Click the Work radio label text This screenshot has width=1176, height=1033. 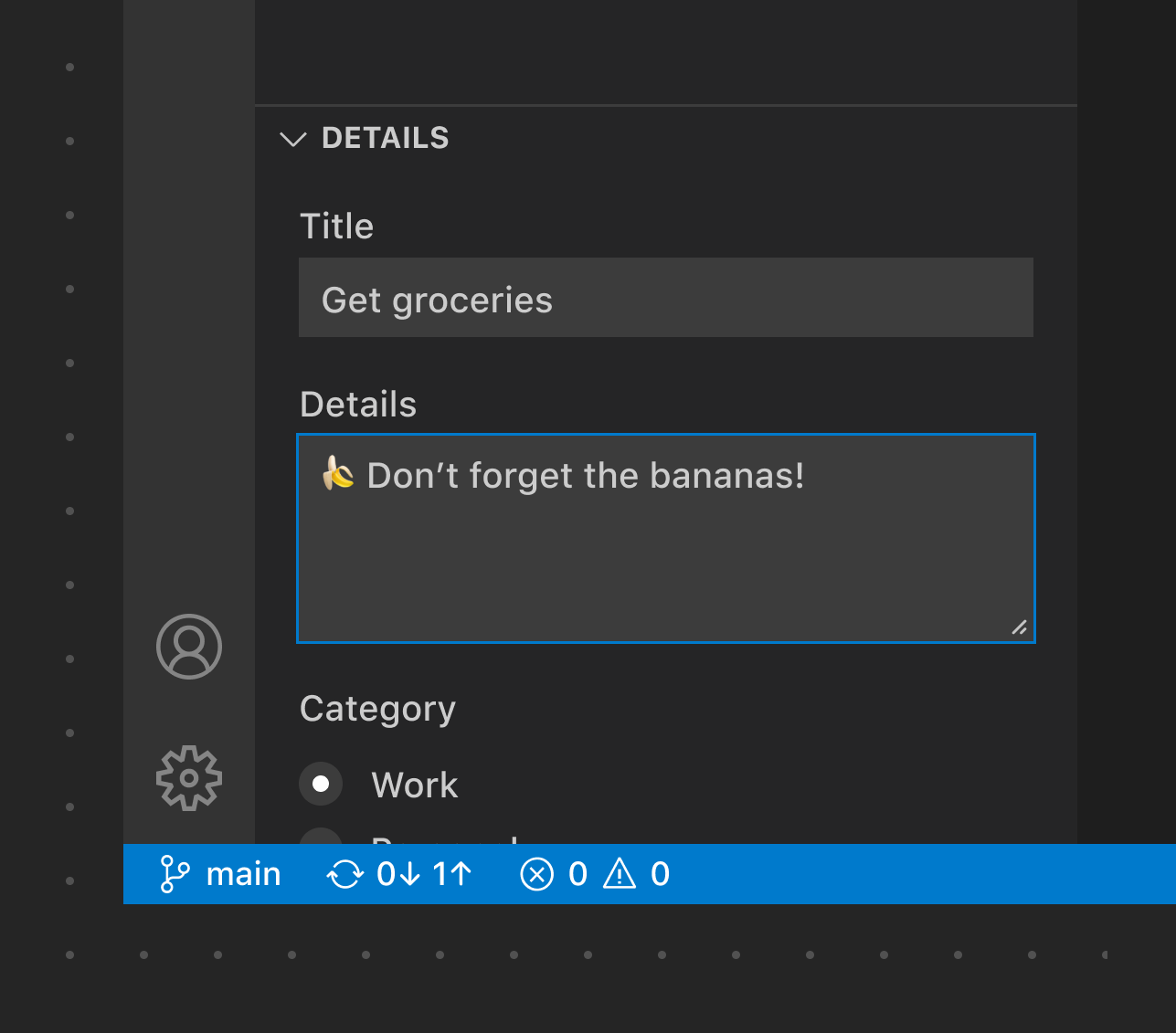414,785
